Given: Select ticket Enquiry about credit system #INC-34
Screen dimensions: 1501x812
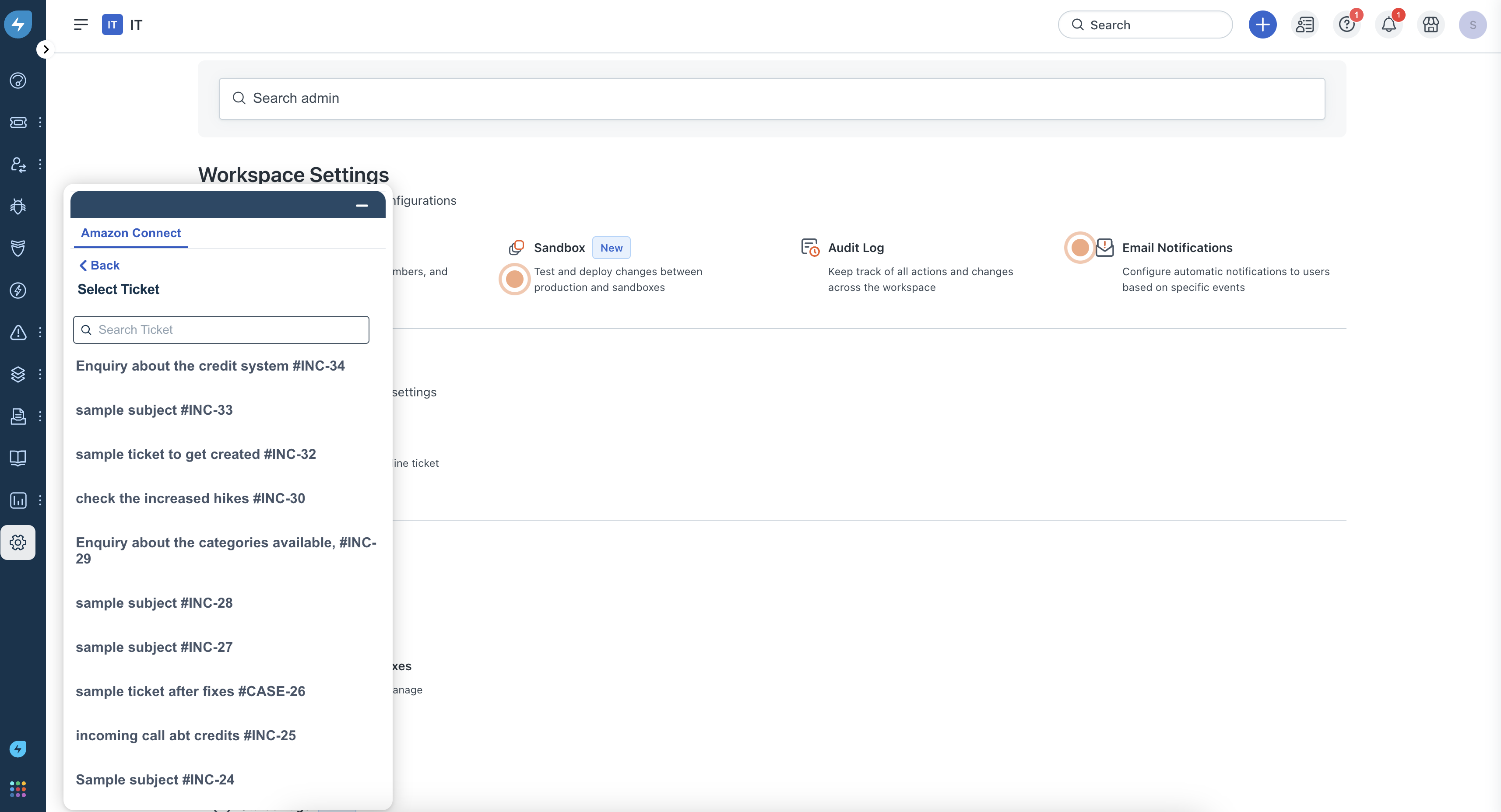Looking at the screenshot, I should [x=210, y=366].
